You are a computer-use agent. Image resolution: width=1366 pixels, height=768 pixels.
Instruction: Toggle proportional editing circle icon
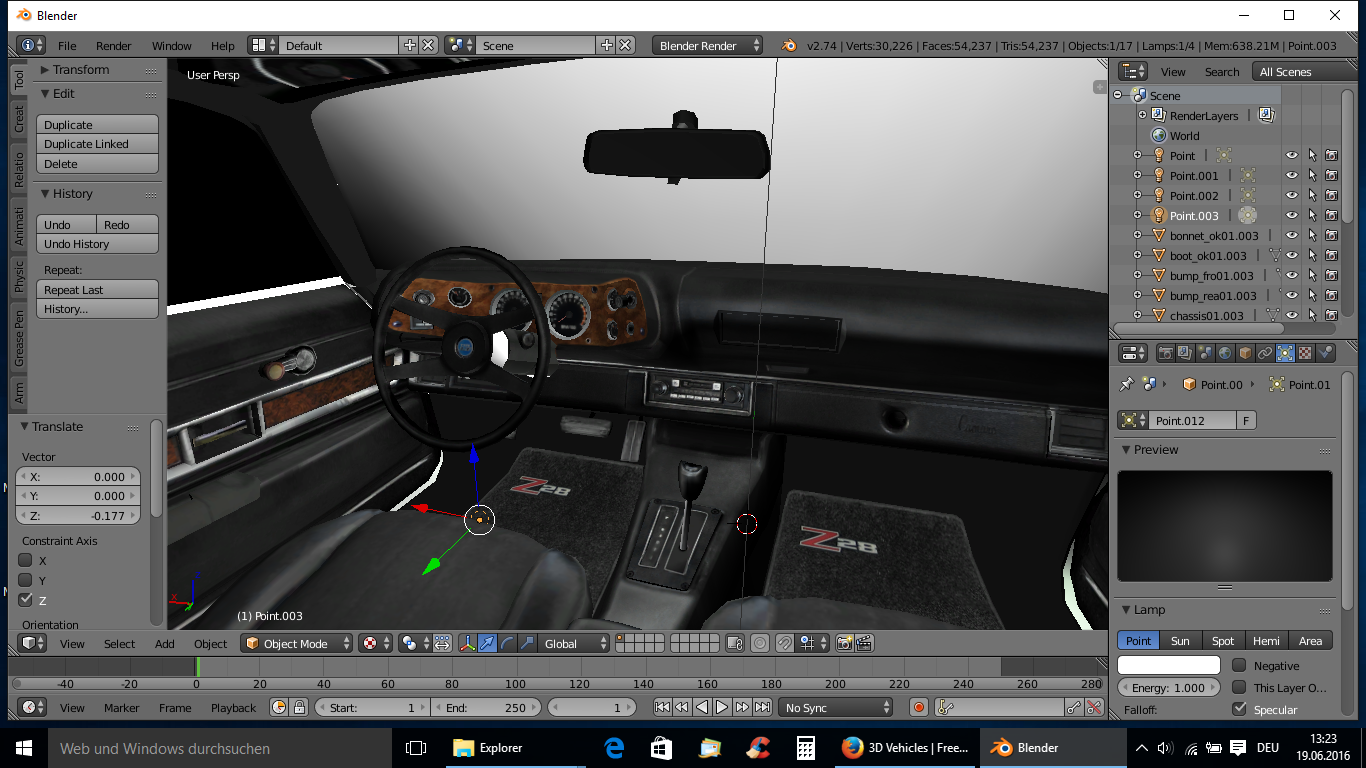click(760, 643)
